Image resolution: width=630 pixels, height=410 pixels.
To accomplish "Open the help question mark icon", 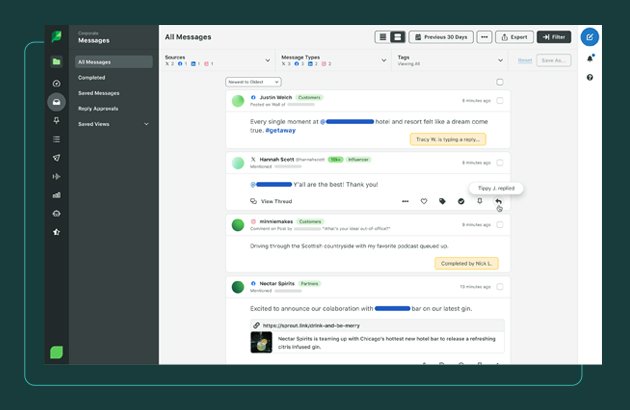I will [x=590, y=77].
